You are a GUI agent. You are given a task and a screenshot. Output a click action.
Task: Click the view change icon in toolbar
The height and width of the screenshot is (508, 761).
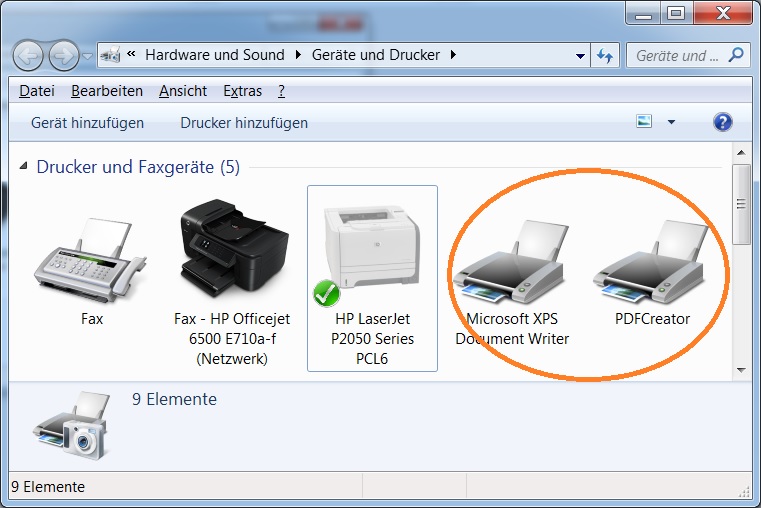coord(644,121)
